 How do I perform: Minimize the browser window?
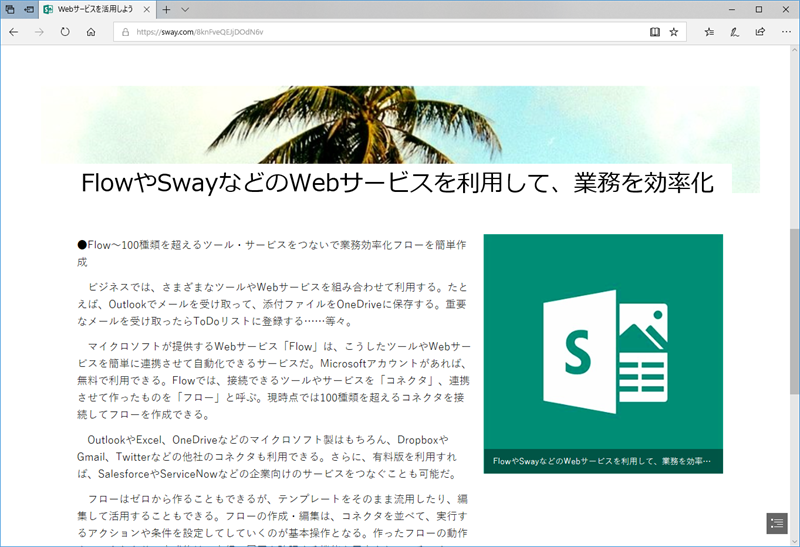[x=732, y=9]
